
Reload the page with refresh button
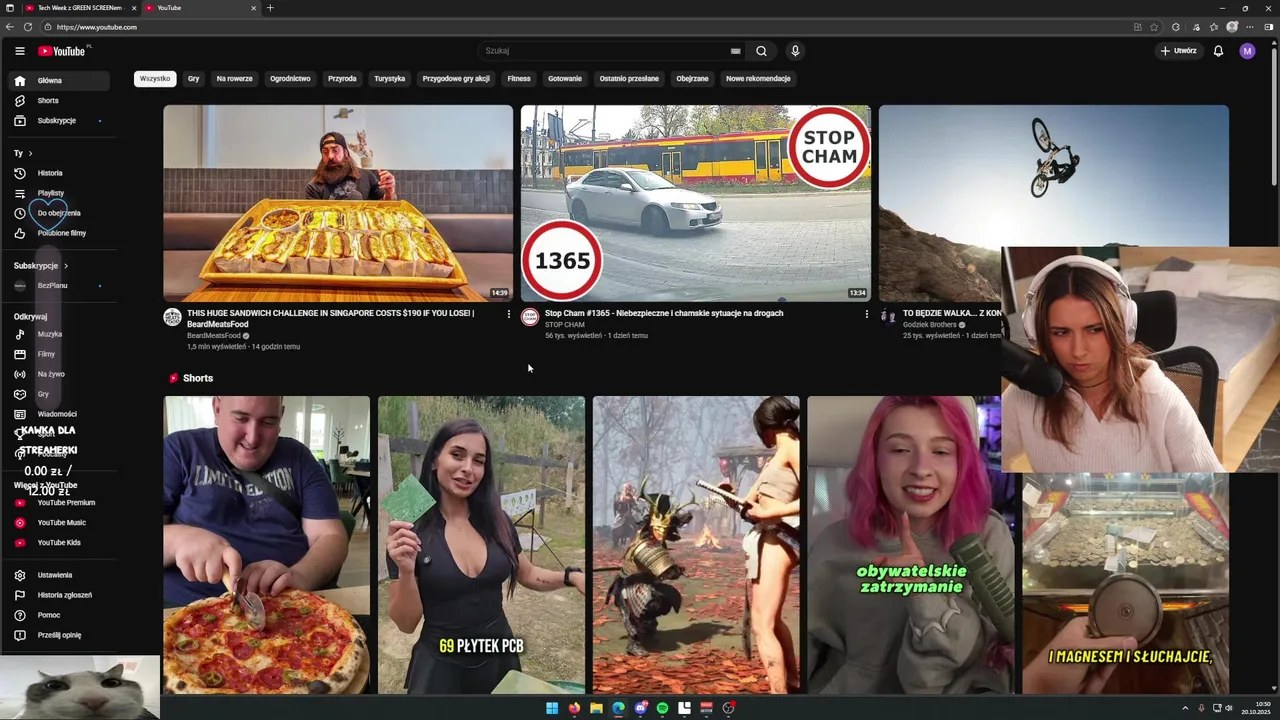tap(27, 27)
